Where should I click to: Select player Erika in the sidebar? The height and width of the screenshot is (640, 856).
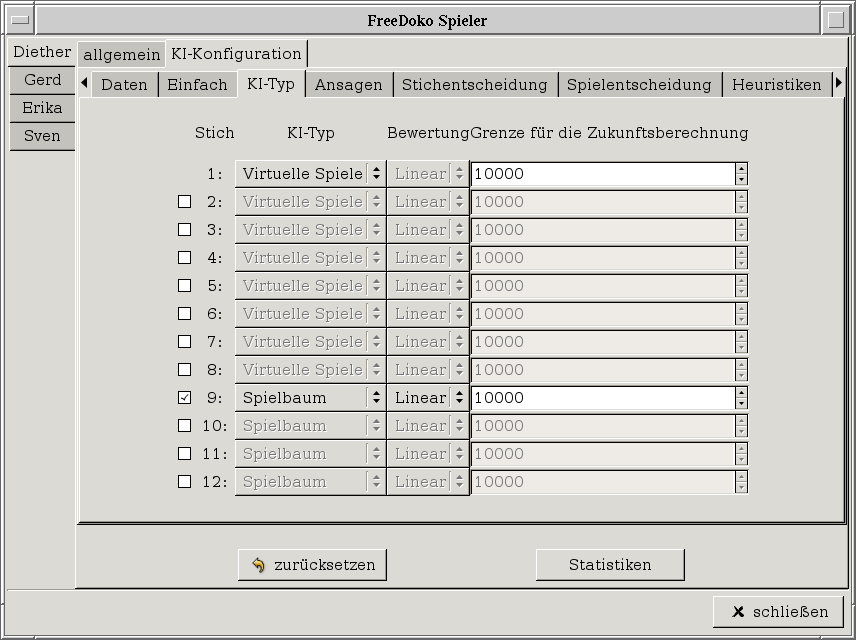[42, 108]
